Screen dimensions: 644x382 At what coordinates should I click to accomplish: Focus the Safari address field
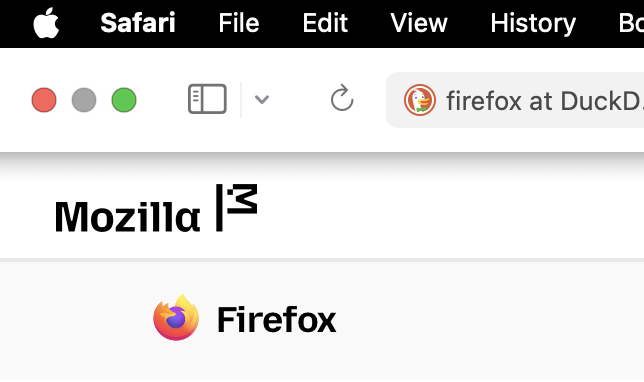tap(515, 100)
